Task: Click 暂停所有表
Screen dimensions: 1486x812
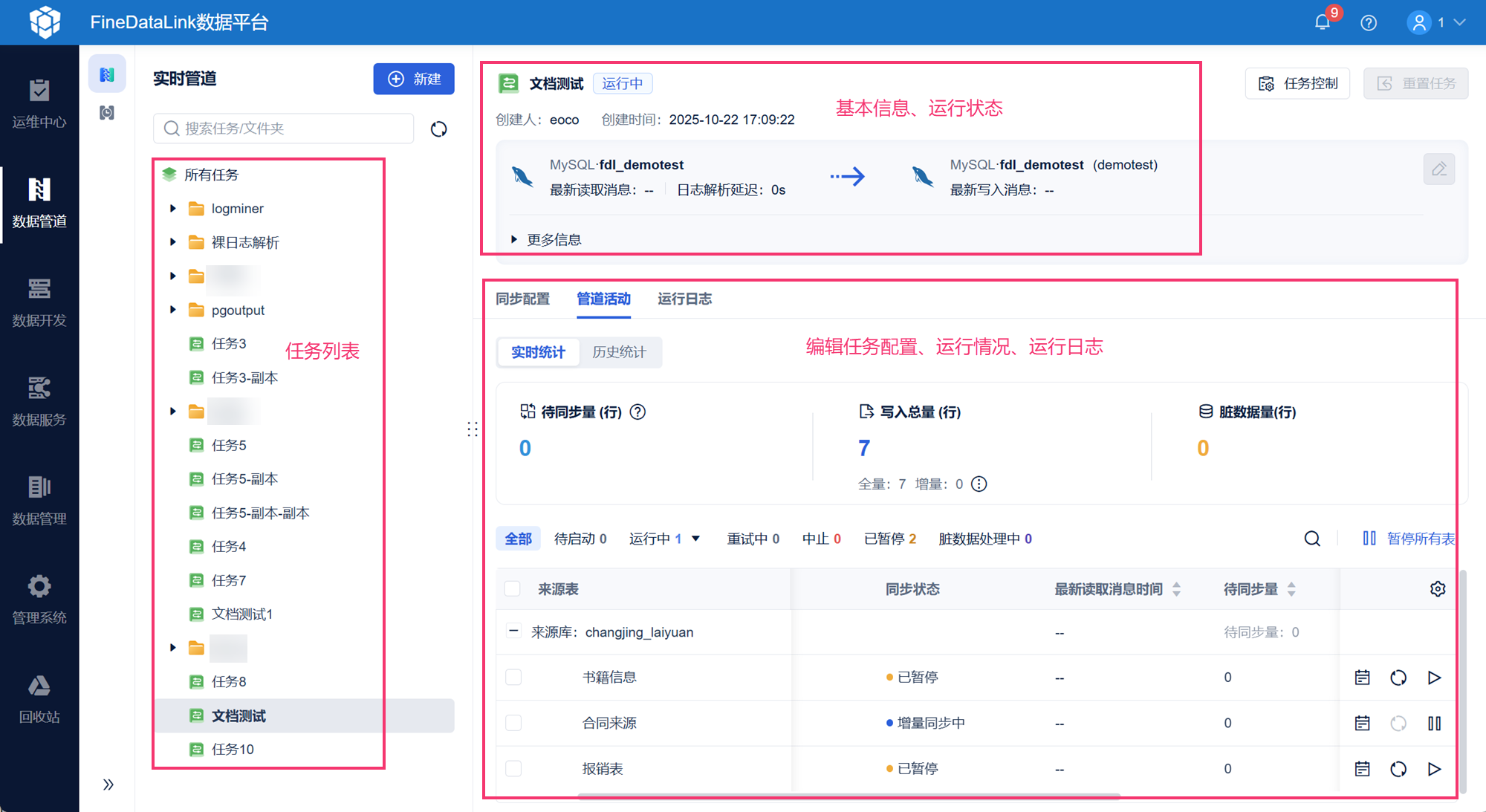Action: [1409, 539]
